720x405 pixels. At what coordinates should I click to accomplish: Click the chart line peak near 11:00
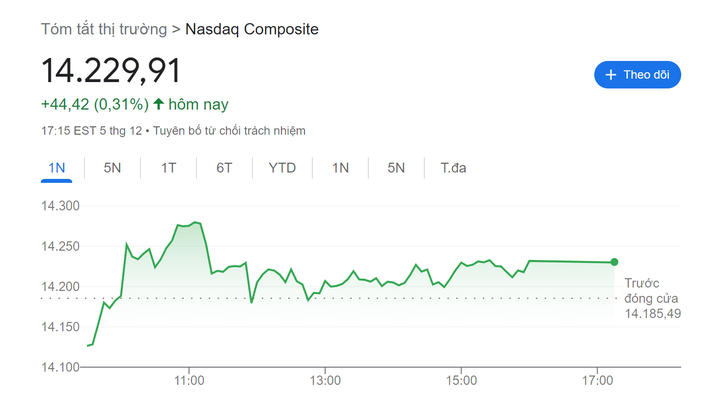(195, 222)
